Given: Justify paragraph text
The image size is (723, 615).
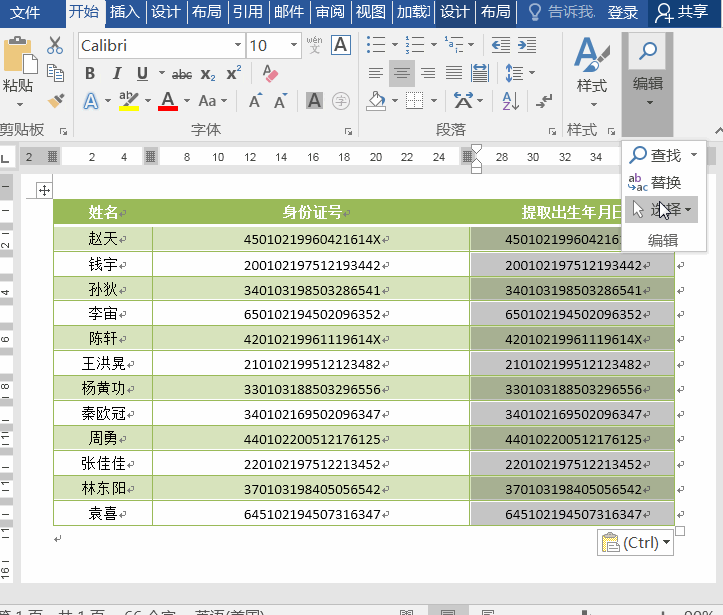Looking at the screenshot, I should 454,73.
